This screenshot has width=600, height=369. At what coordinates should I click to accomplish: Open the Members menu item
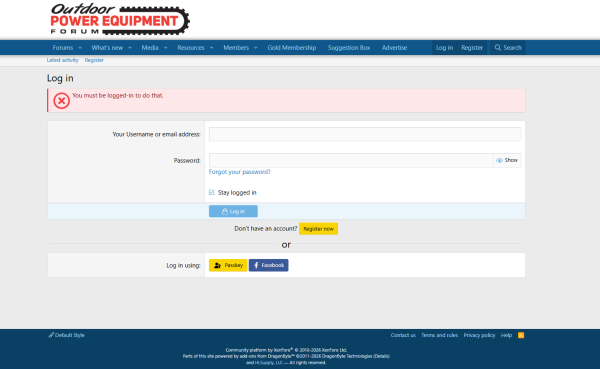tap(236, 48)
